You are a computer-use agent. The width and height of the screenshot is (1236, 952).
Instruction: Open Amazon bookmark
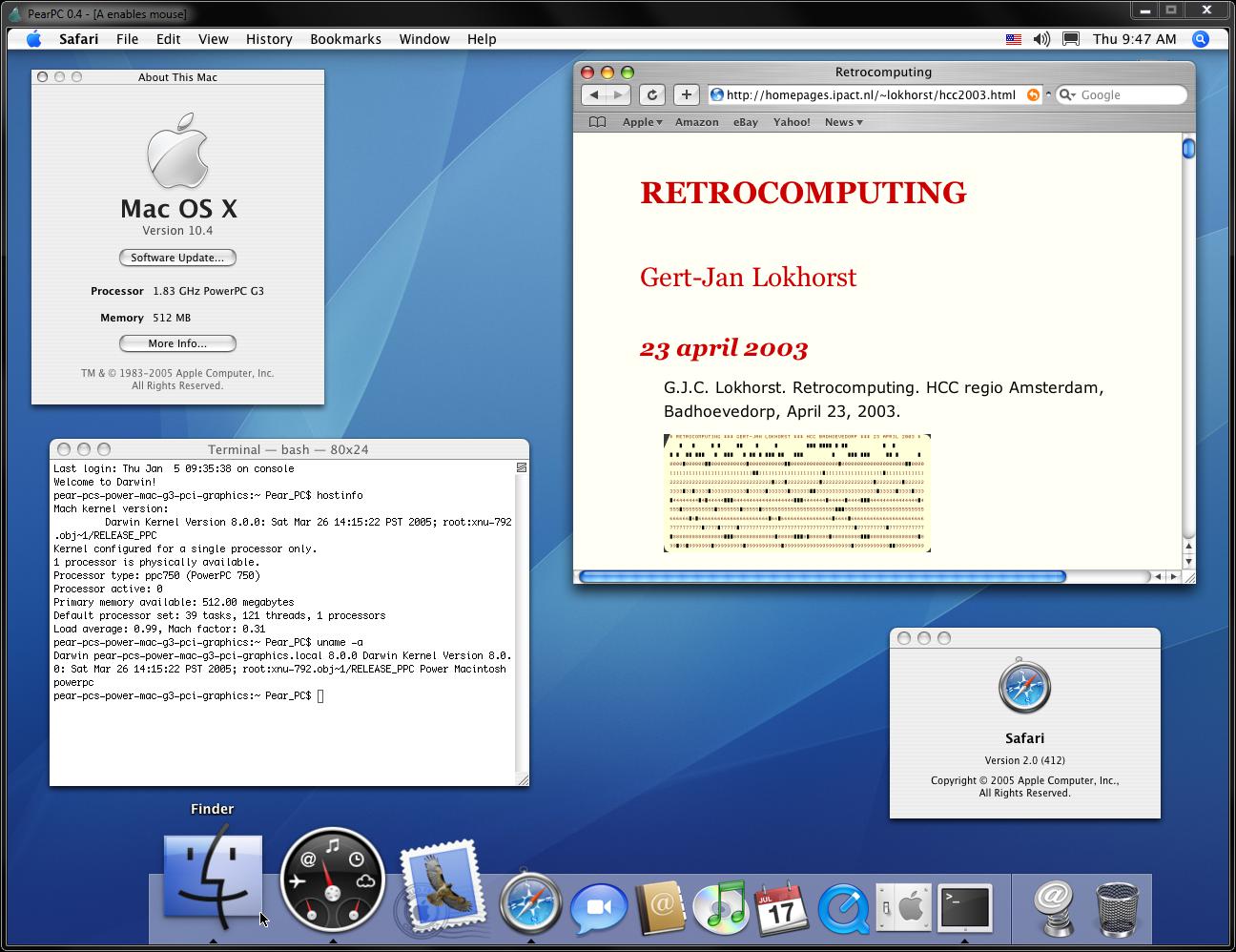(x=697, y=122)
